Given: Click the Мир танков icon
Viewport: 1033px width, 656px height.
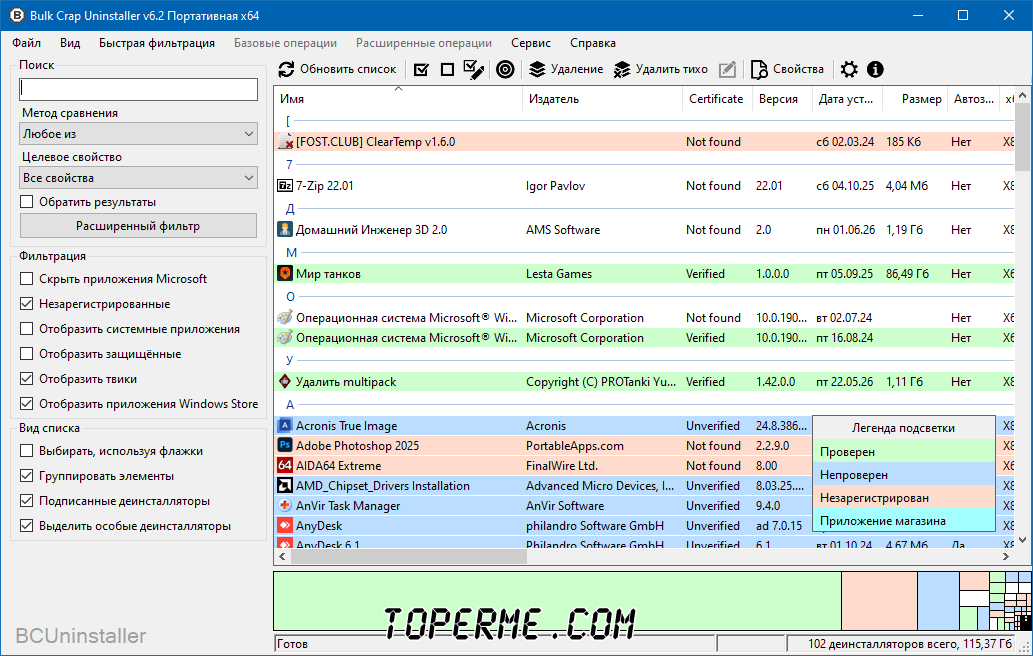Looking at the screenshot, I should click(x=285, y=273).
